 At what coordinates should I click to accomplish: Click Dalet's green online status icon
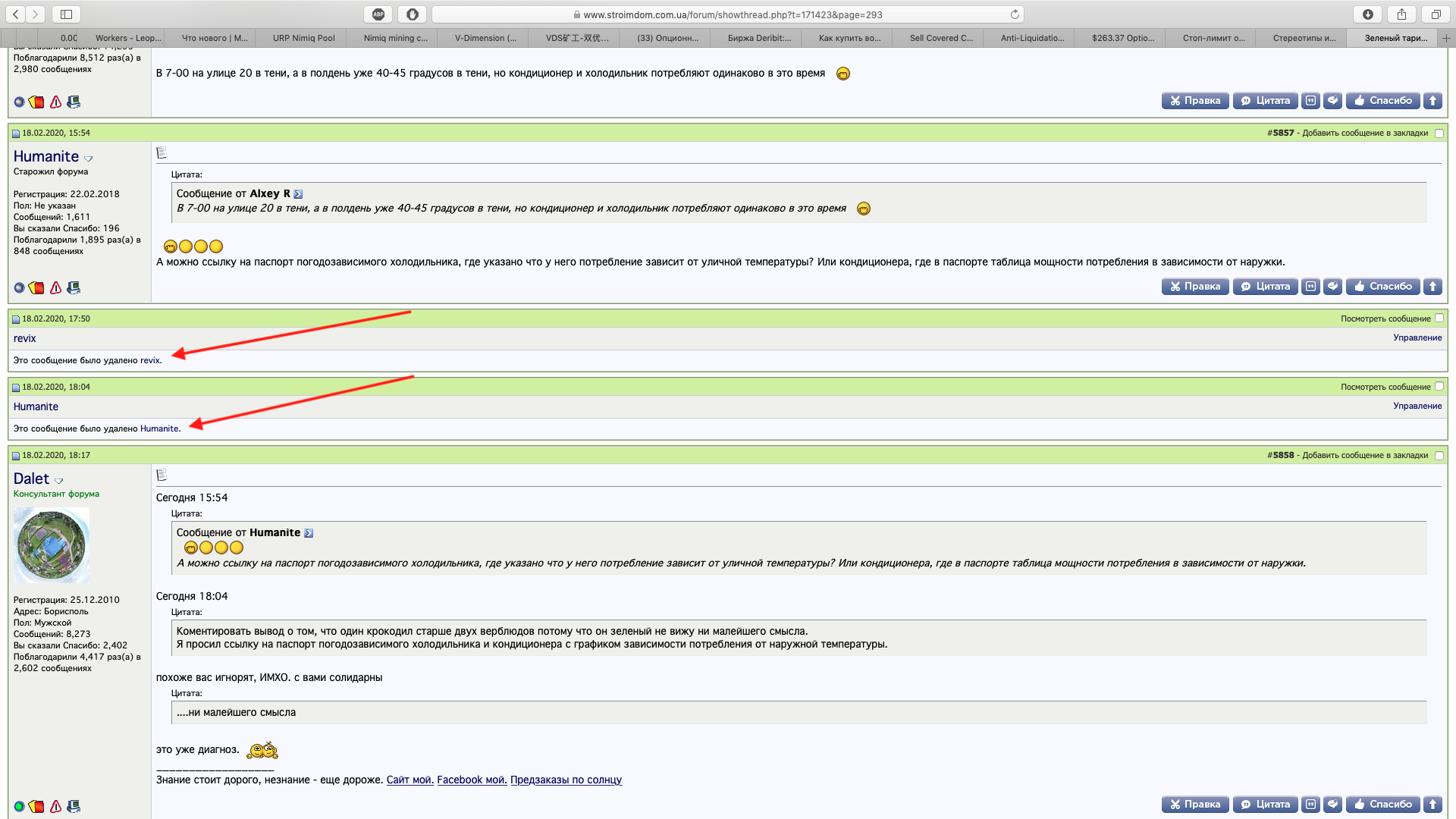point(19,806)
